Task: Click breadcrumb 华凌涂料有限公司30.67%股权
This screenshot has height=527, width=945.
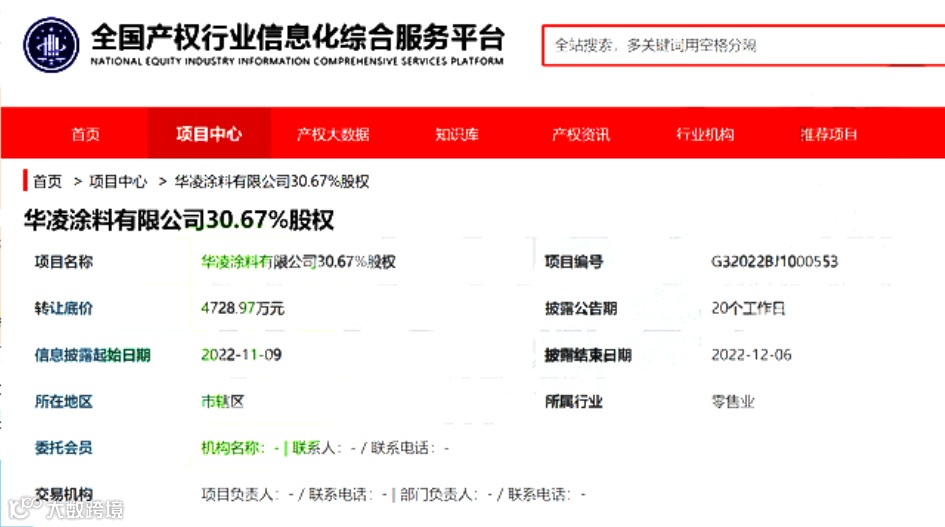Action: tap(272, 181)
